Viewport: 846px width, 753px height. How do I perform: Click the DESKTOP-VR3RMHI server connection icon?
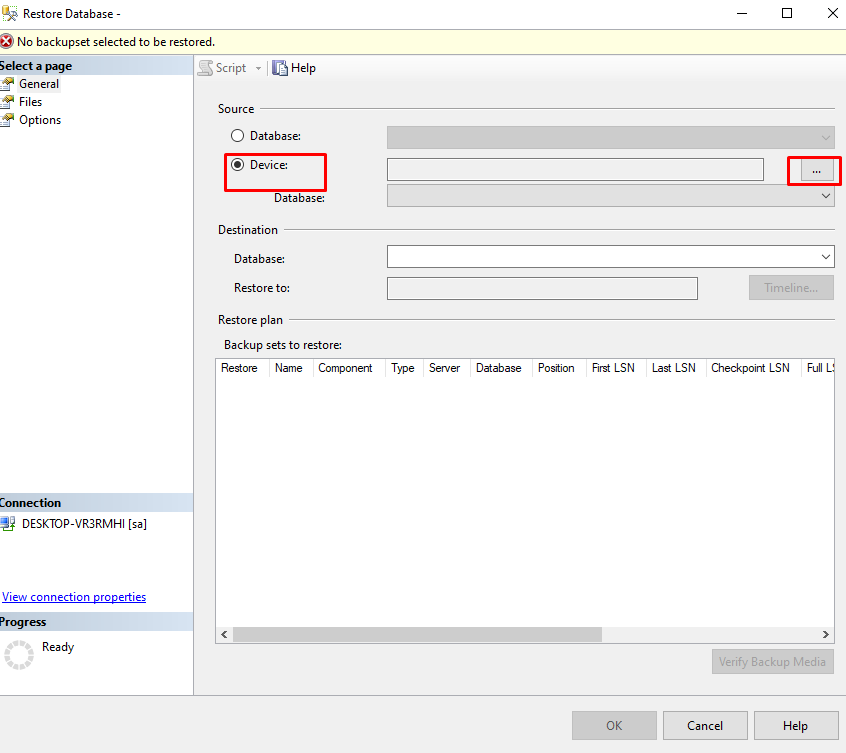8,524
